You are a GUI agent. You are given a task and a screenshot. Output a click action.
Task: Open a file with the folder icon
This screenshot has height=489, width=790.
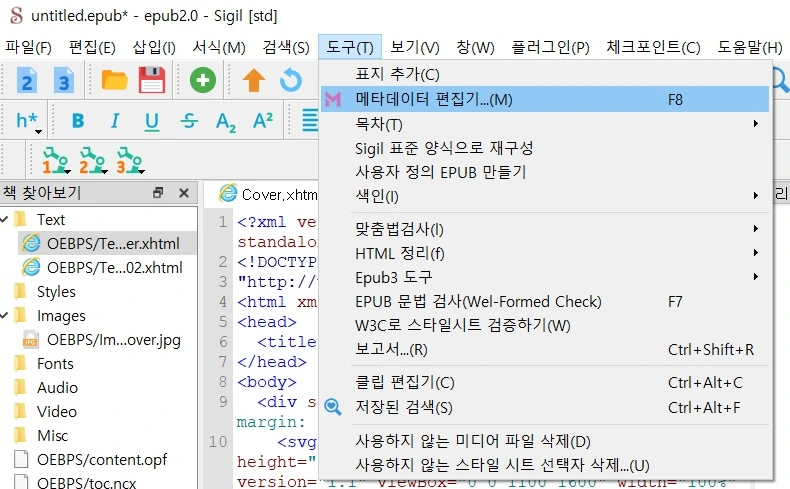pos(114,80)
